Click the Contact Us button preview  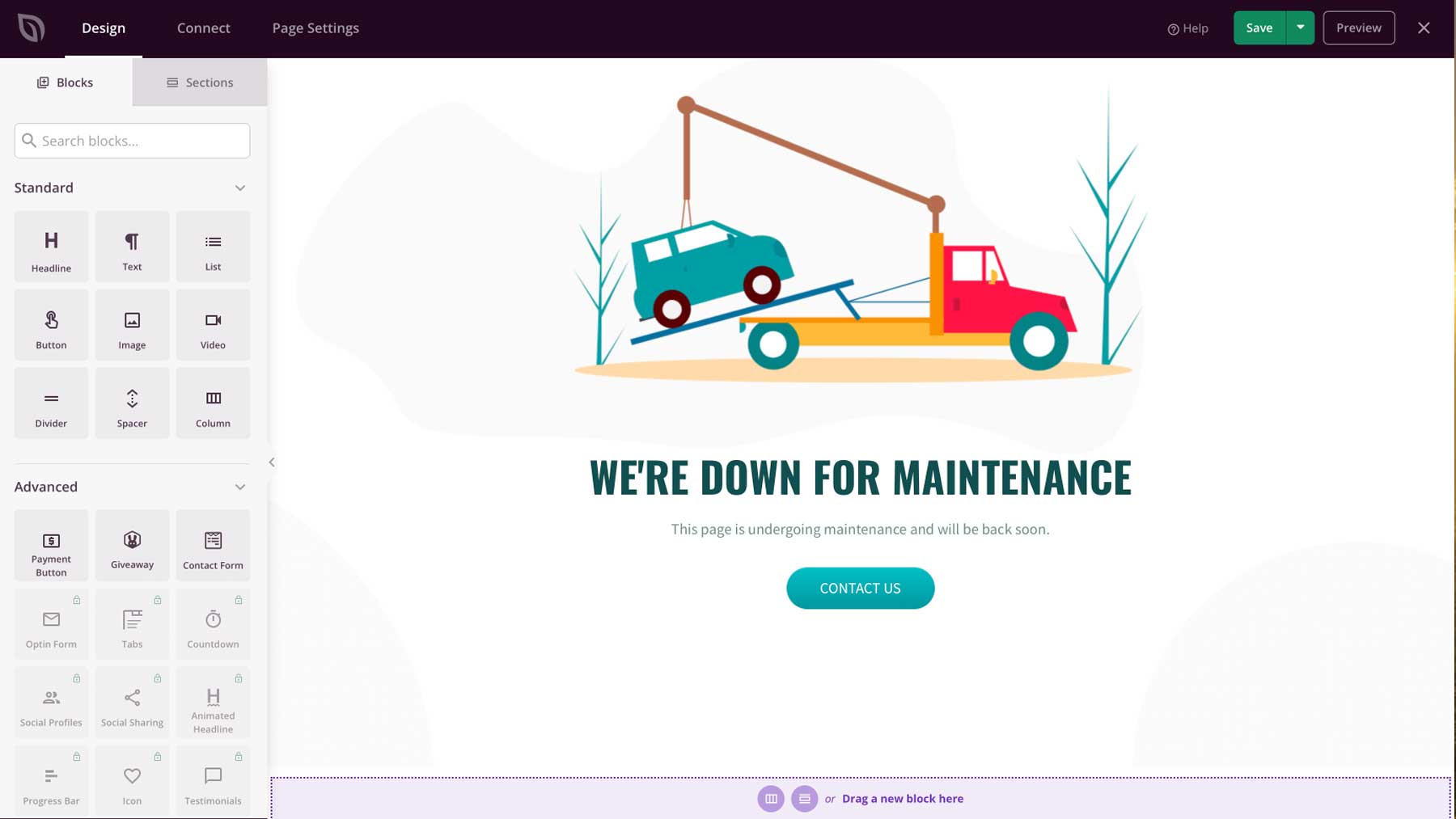(x=860, y=588)
